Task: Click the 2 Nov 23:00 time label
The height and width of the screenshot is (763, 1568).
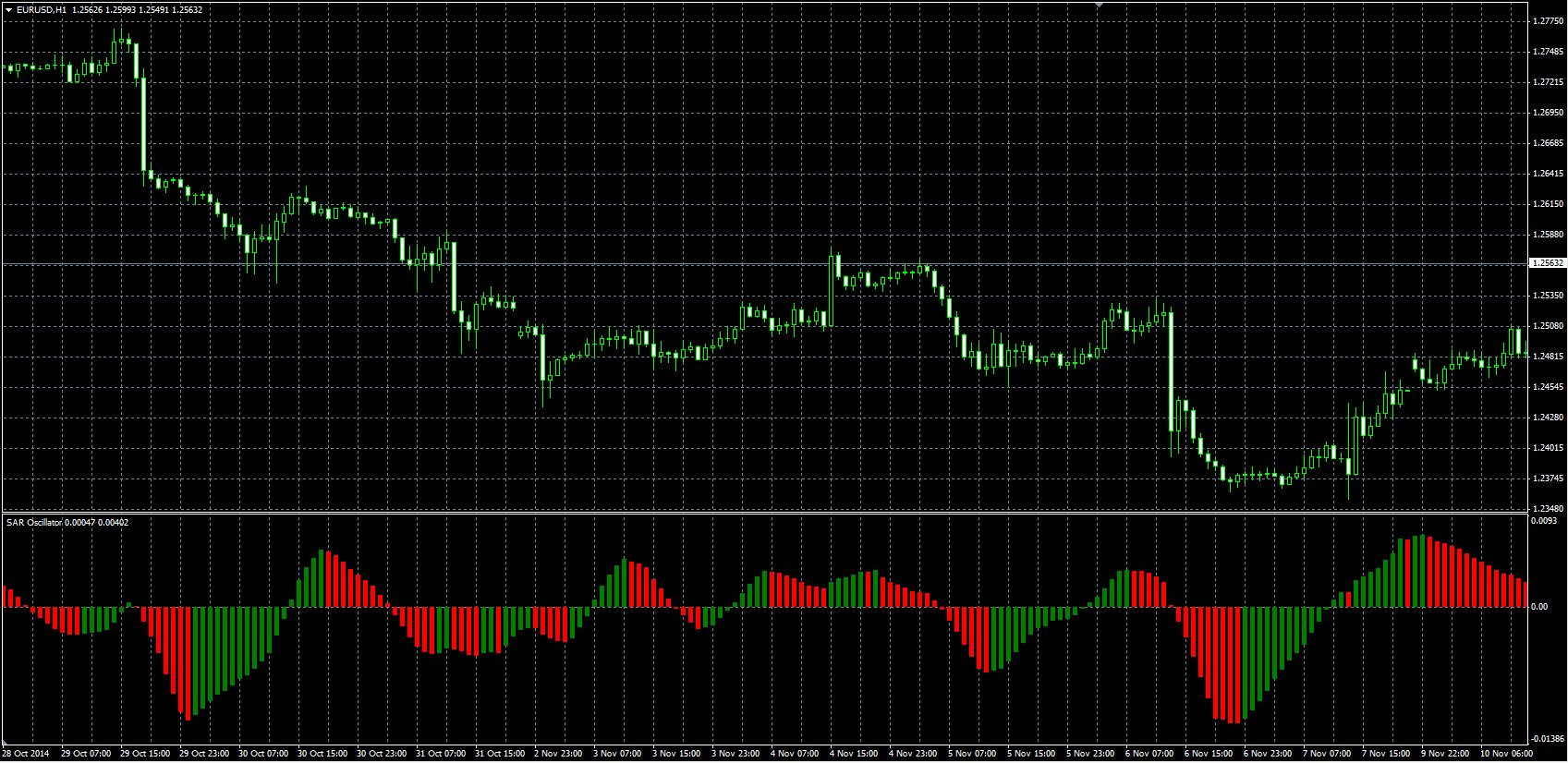Action: point(558,754)
